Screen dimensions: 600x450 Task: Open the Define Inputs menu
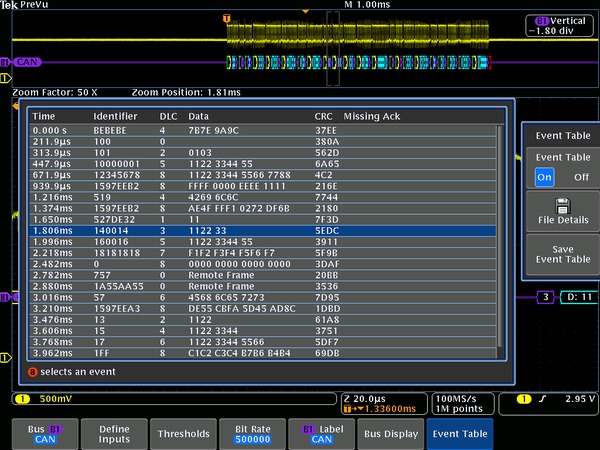112,433
